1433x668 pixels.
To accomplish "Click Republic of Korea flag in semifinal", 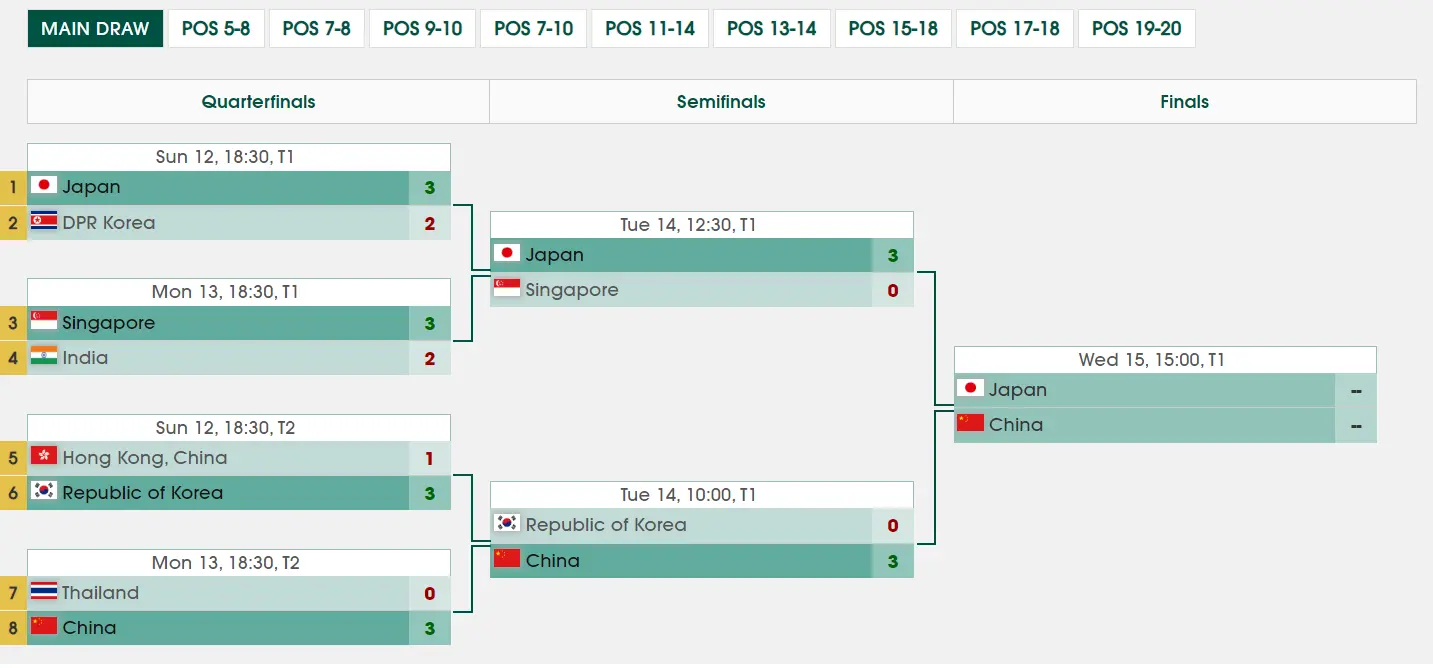I will [507, 524].
